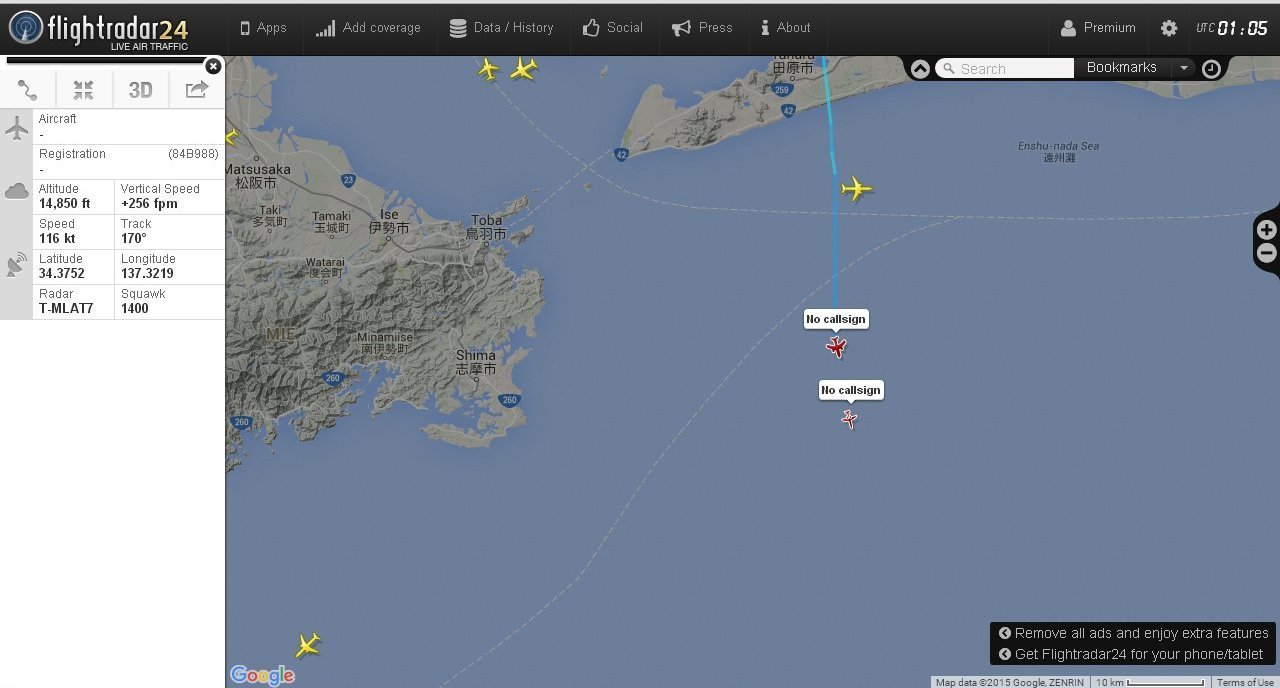This screenshot has height=688, width=1280.
Task: Click the flight route icon in panel
Action: pyautogui.click(x=28, y=90)
